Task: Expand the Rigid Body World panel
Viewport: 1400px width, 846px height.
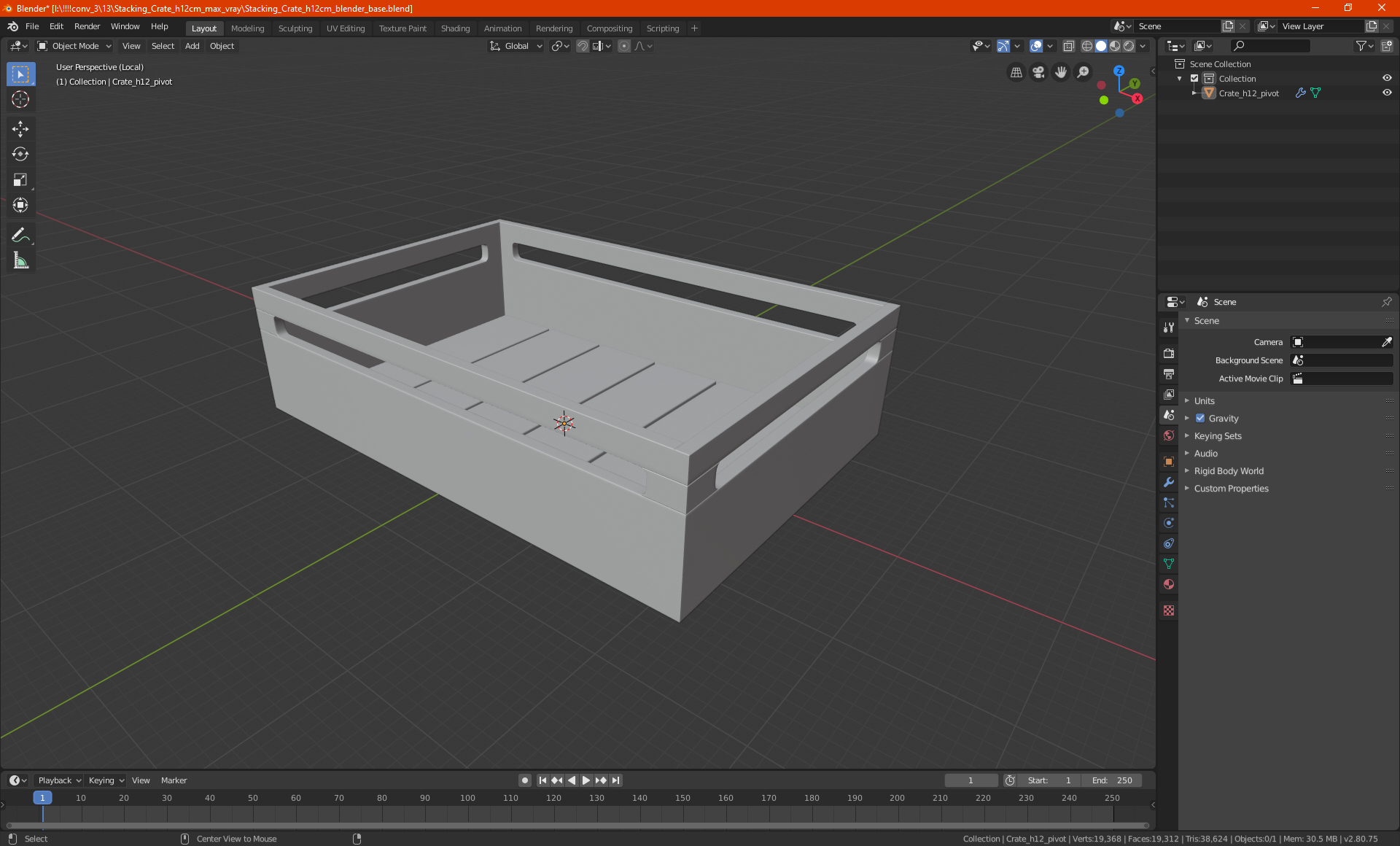Action: coord(1229,470)
